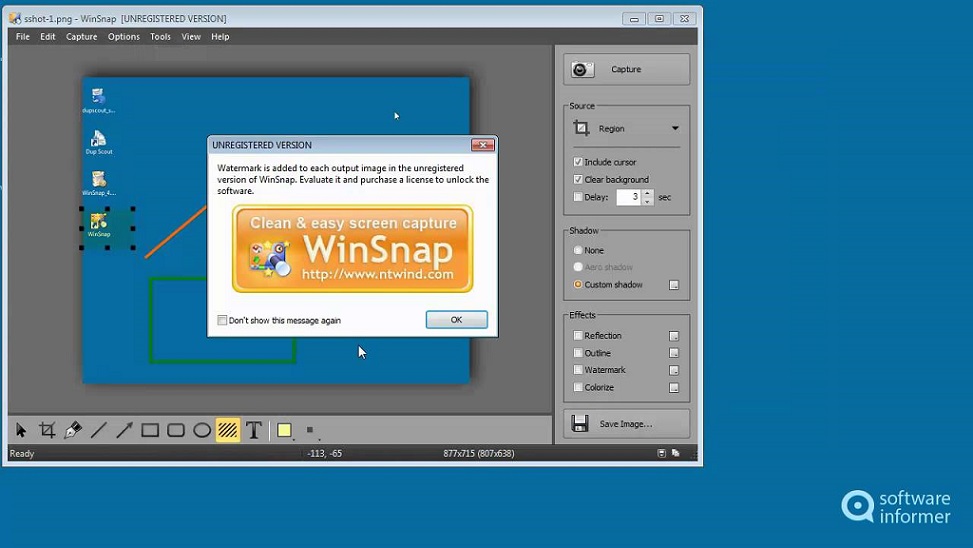Select the Crop tool
This screenshot has height=548, width=973.
[47, 430]
